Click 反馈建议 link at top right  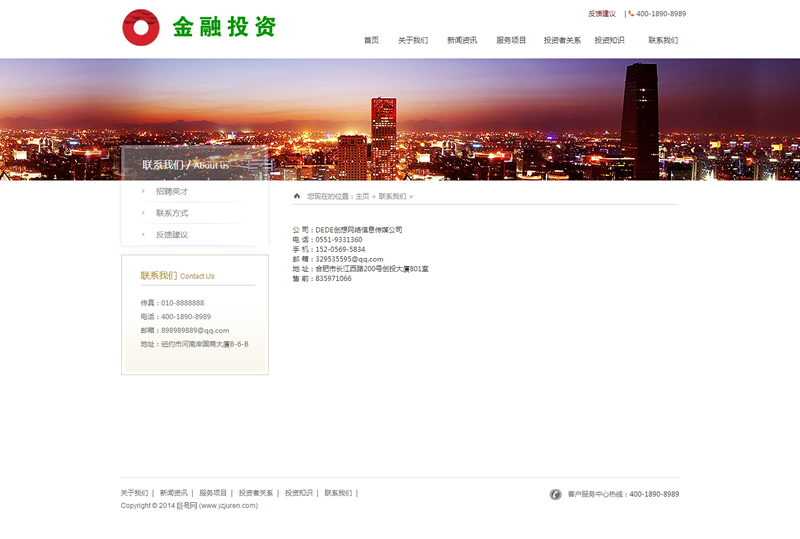pyautogui.click(x=602, y=14)
